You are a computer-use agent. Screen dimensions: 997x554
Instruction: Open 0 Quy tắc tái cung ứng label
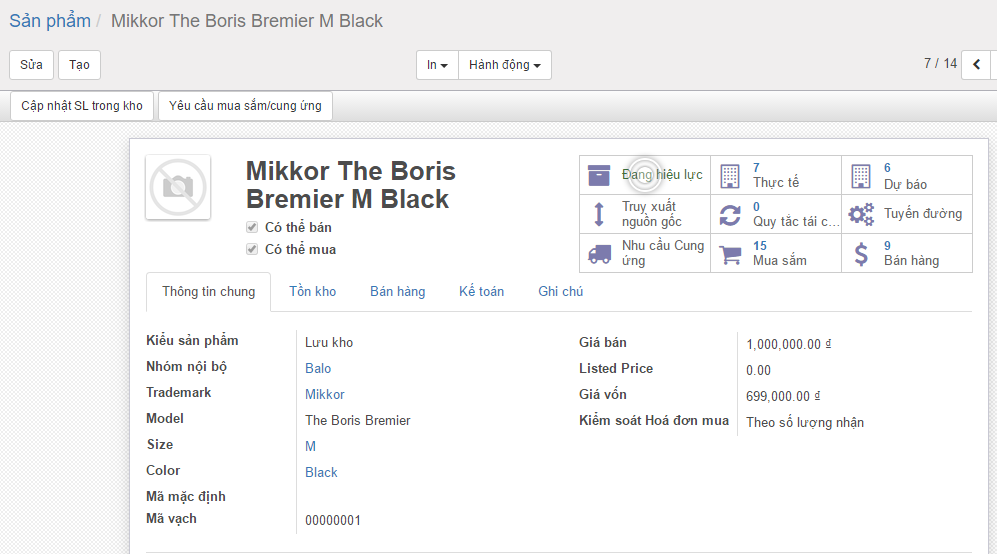coord(796,214)
